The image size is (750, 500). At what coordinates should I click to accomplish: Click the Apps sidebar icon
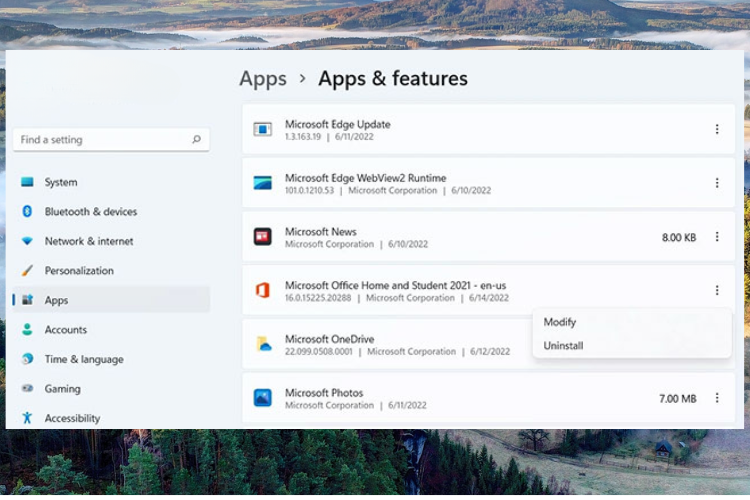28,300
